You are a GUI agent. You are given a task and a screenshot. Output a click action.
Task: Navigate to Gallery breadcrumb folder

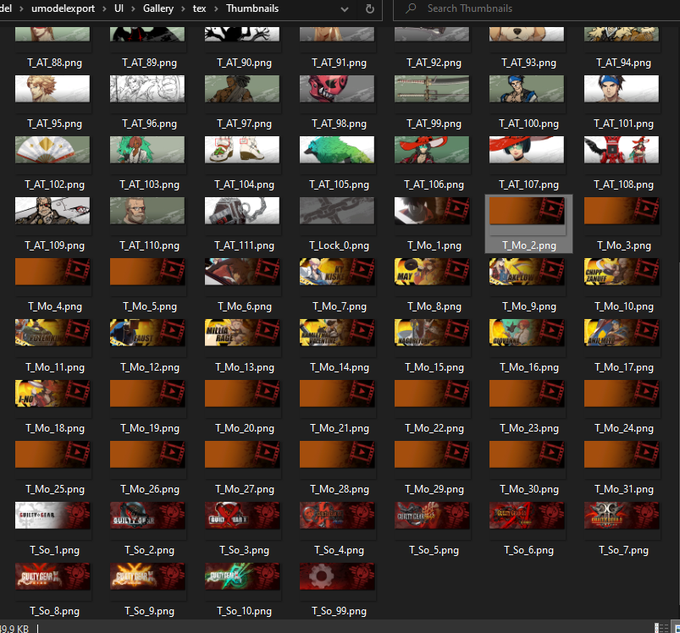pos(158,8)
